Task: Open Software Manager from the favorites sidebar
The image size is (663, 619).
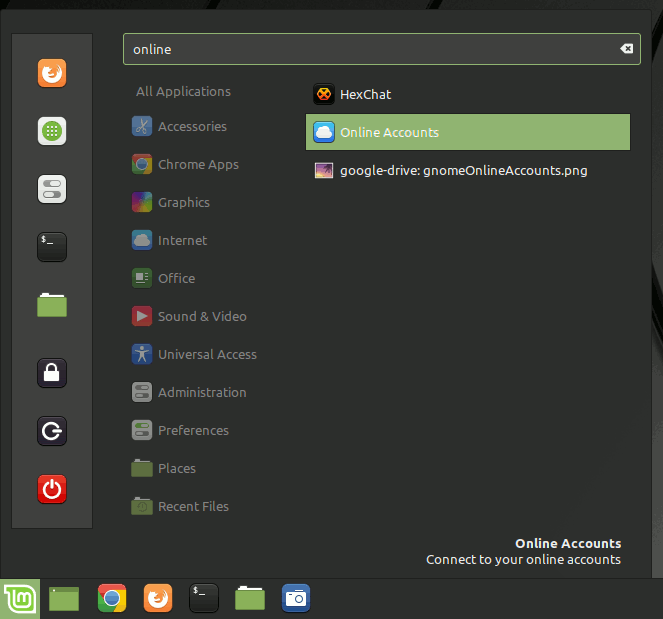Action: pos(52,131)
